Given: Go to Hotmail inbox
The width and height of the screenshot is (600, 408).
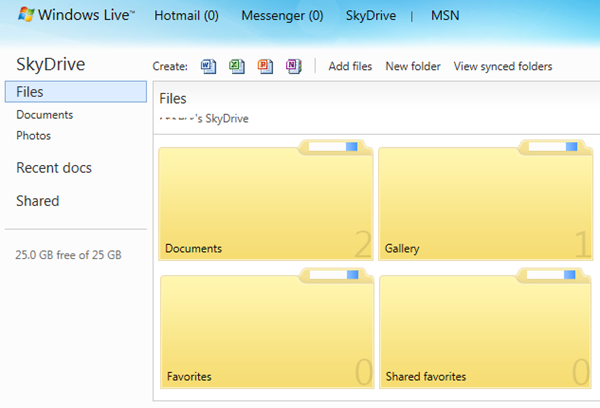Looking at the screenshot, I should [x=187, y=17].
